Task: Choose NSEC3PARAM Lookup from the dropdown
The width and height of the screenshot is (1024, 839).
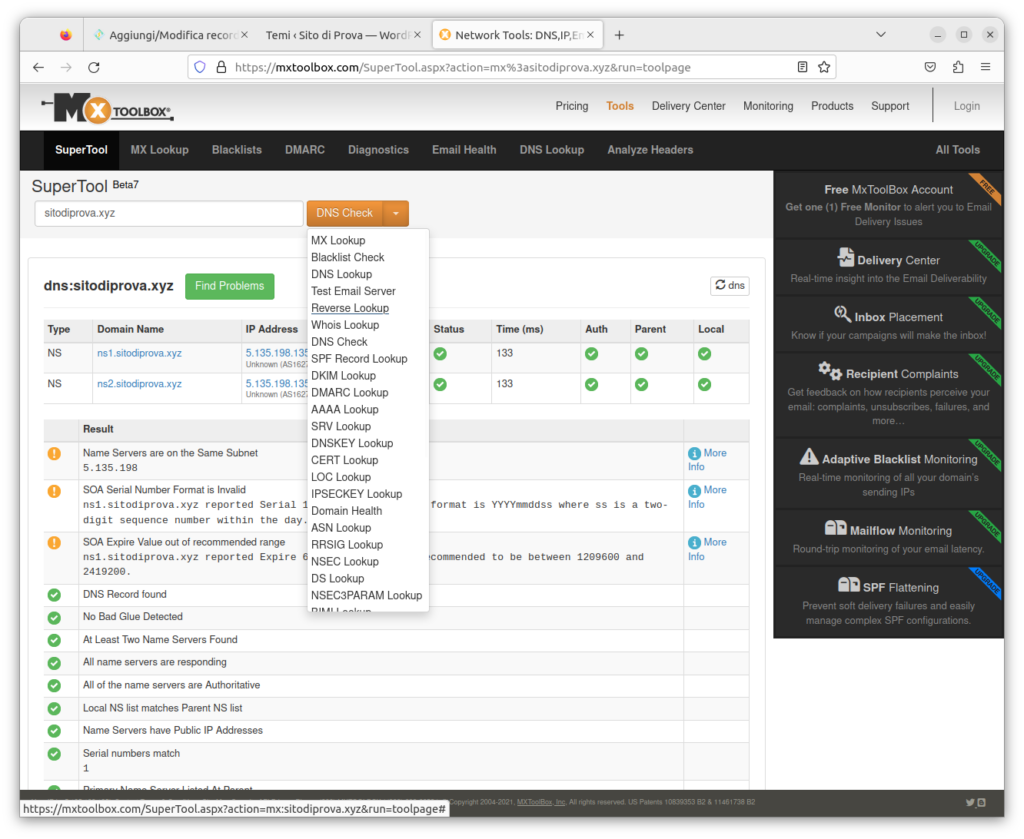Action: [366, 595]
